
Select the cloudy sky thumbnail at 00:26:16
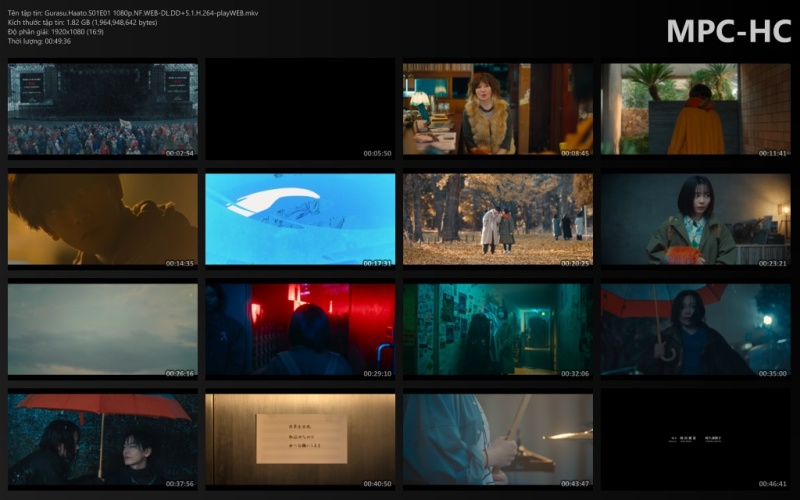pyautogui.click(x=103, y=329)
